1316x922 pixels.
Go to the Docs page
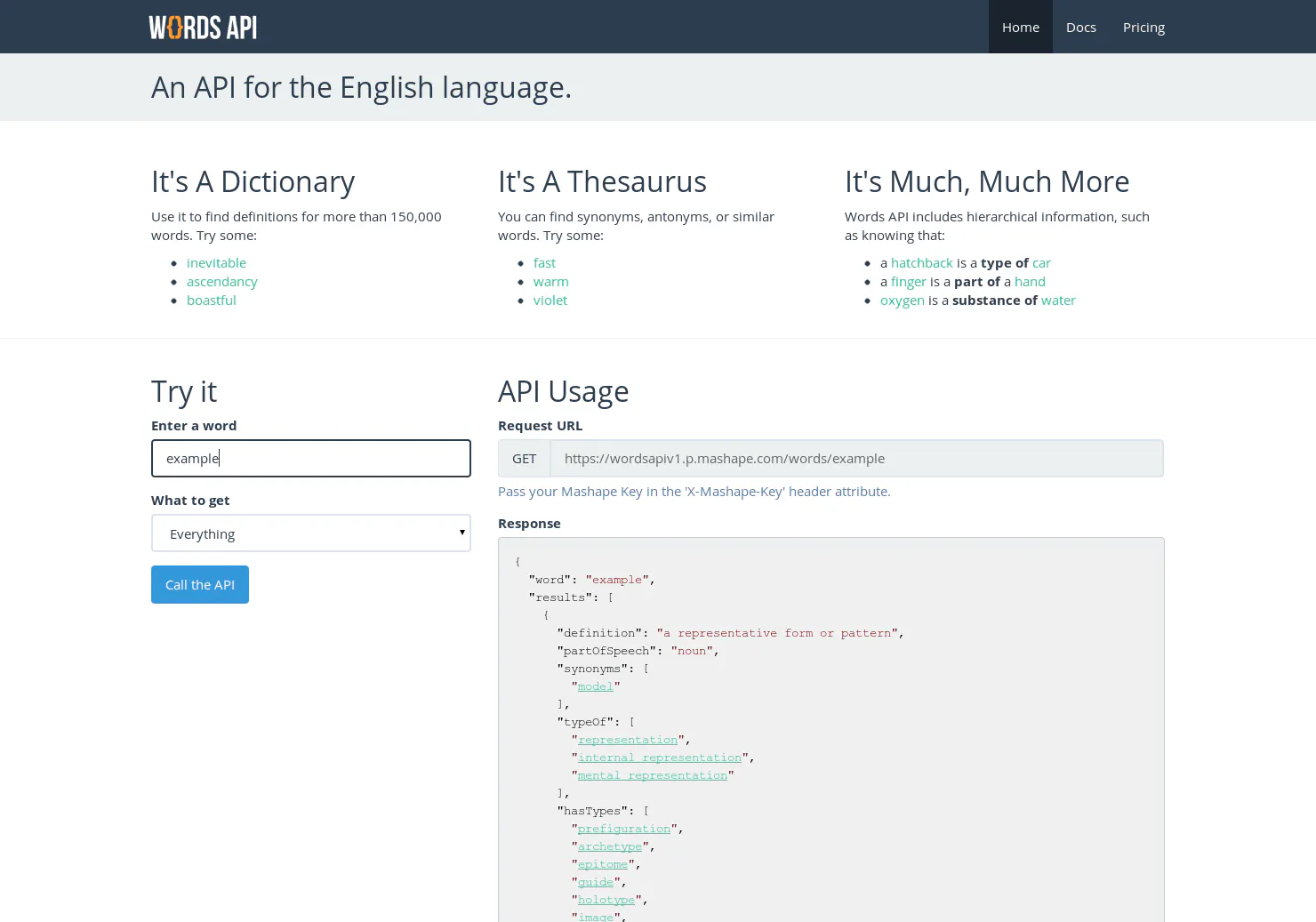pyautogui.click(x=1081, y=27)
